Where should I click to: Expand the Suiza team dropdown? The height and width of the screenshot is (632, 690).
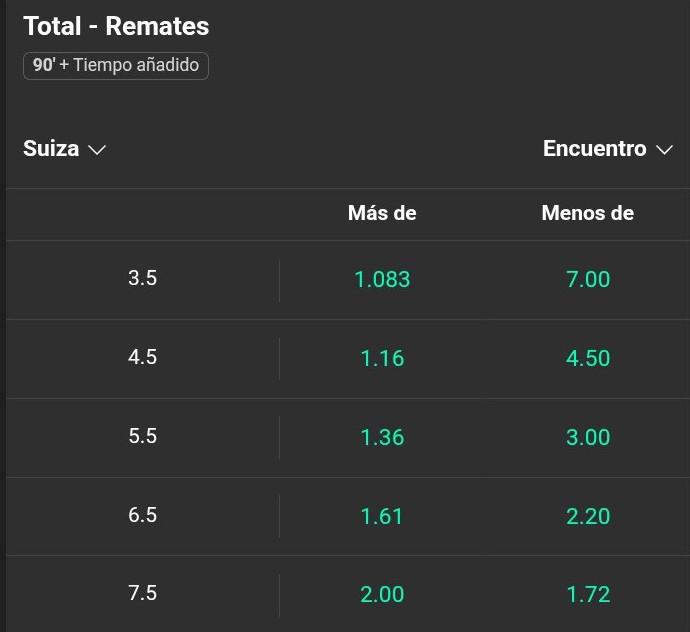click(x=64, y=149)
